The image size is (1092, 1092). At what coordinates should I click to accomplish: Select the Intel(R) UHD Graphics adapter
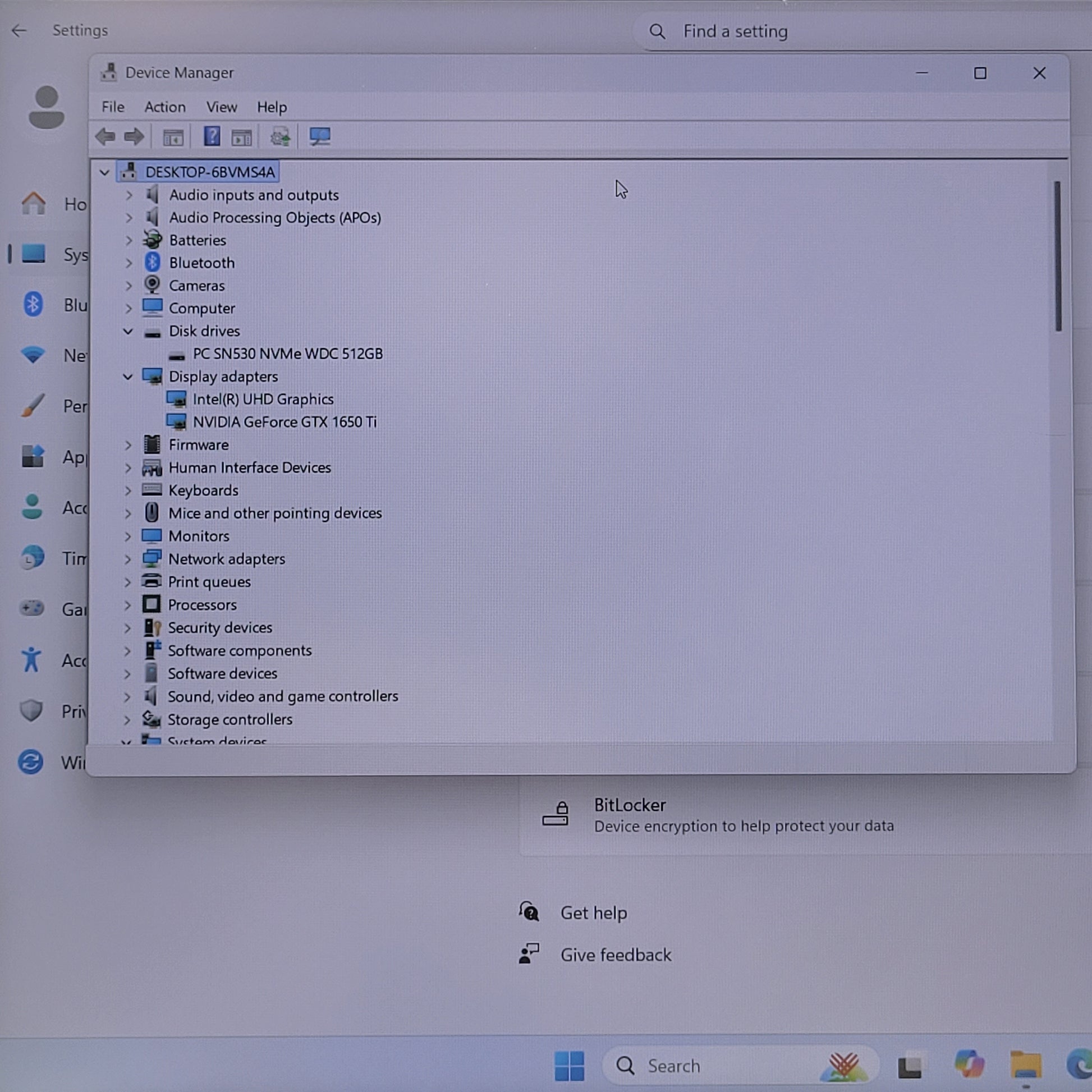click(x=263, y=399)
